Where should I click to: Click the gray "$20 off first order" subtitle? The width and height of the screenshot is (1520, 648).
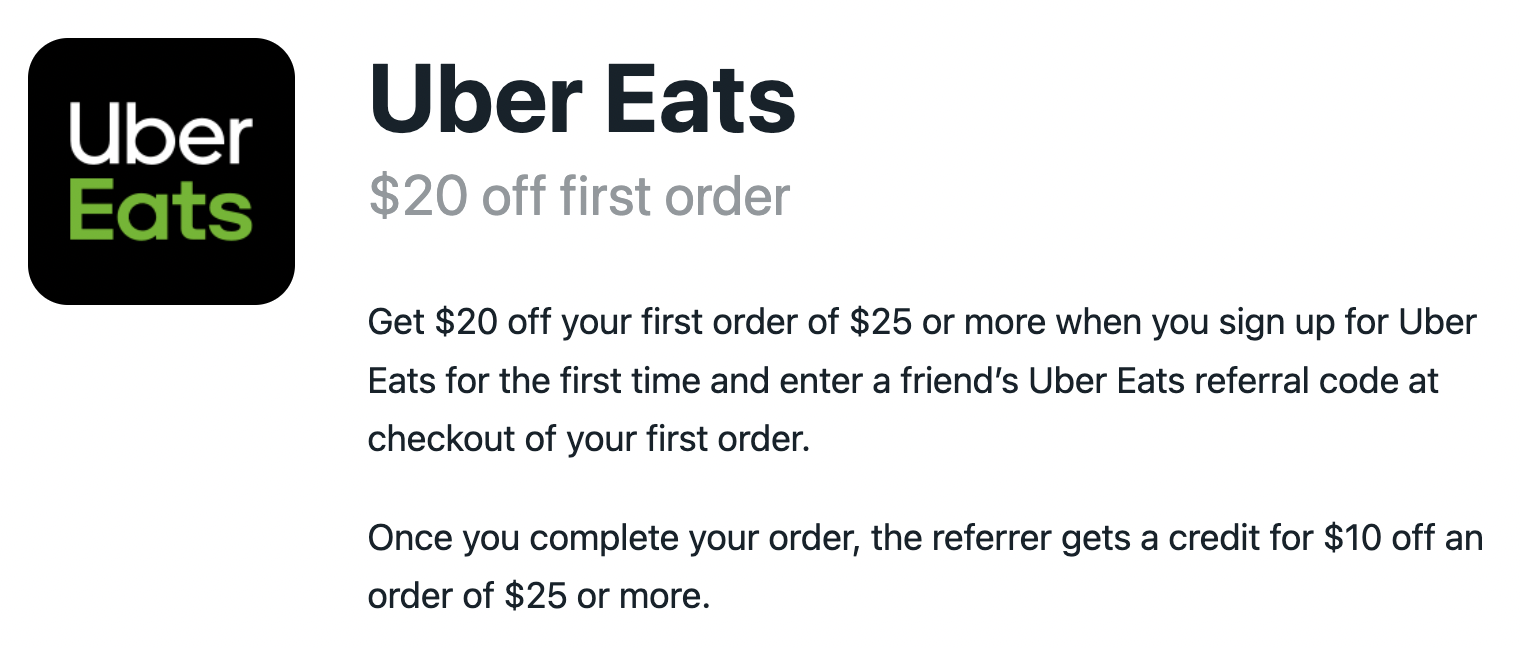[x=579, y=196]
